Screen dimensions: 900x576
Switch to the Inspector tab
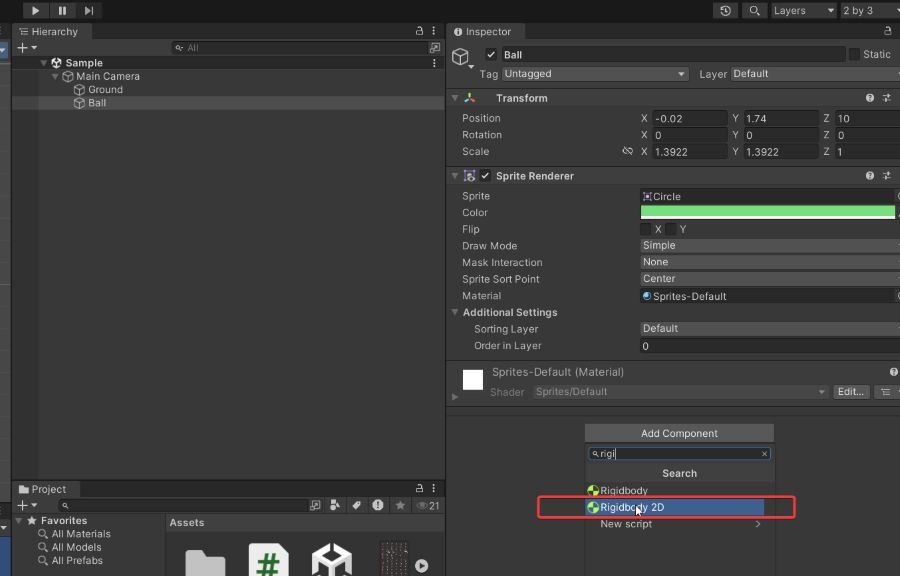(482, 32)
